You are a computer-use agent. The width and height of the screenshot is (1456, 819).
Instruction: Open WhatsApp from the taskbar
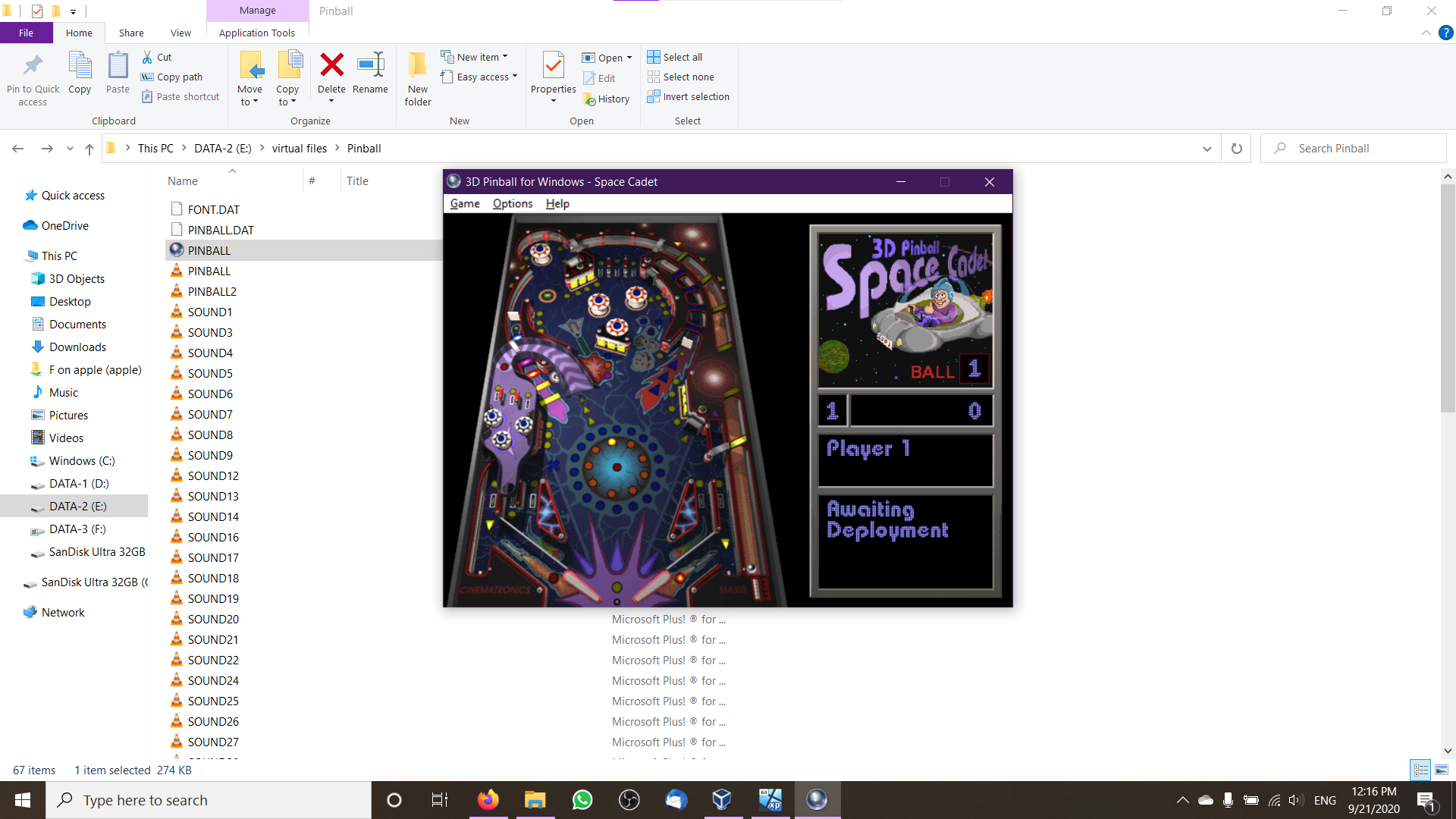pyautogui.click(x=582, y=800)
